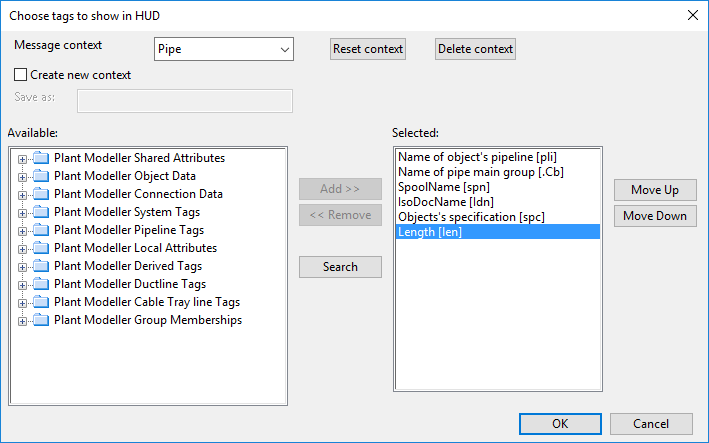The image size is (709, 443).
Task: Select highlighted Length [len] entry
Action: [x=497, y=231]
